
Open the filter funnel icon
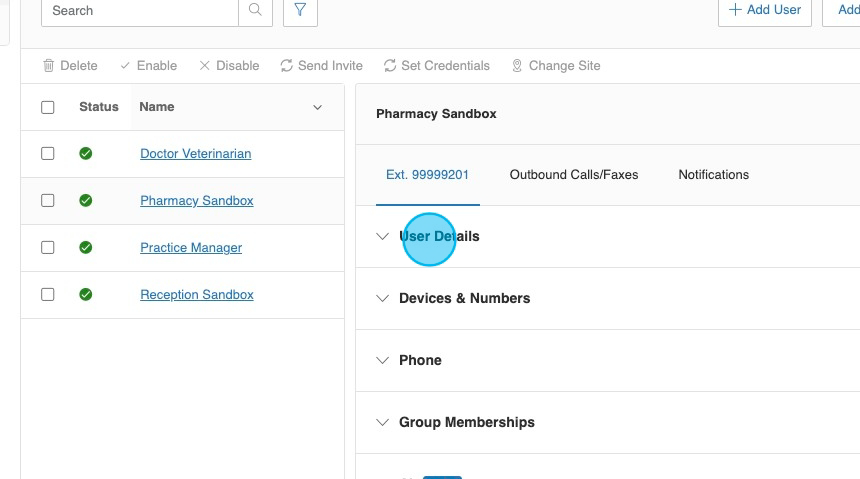(299, 10)
